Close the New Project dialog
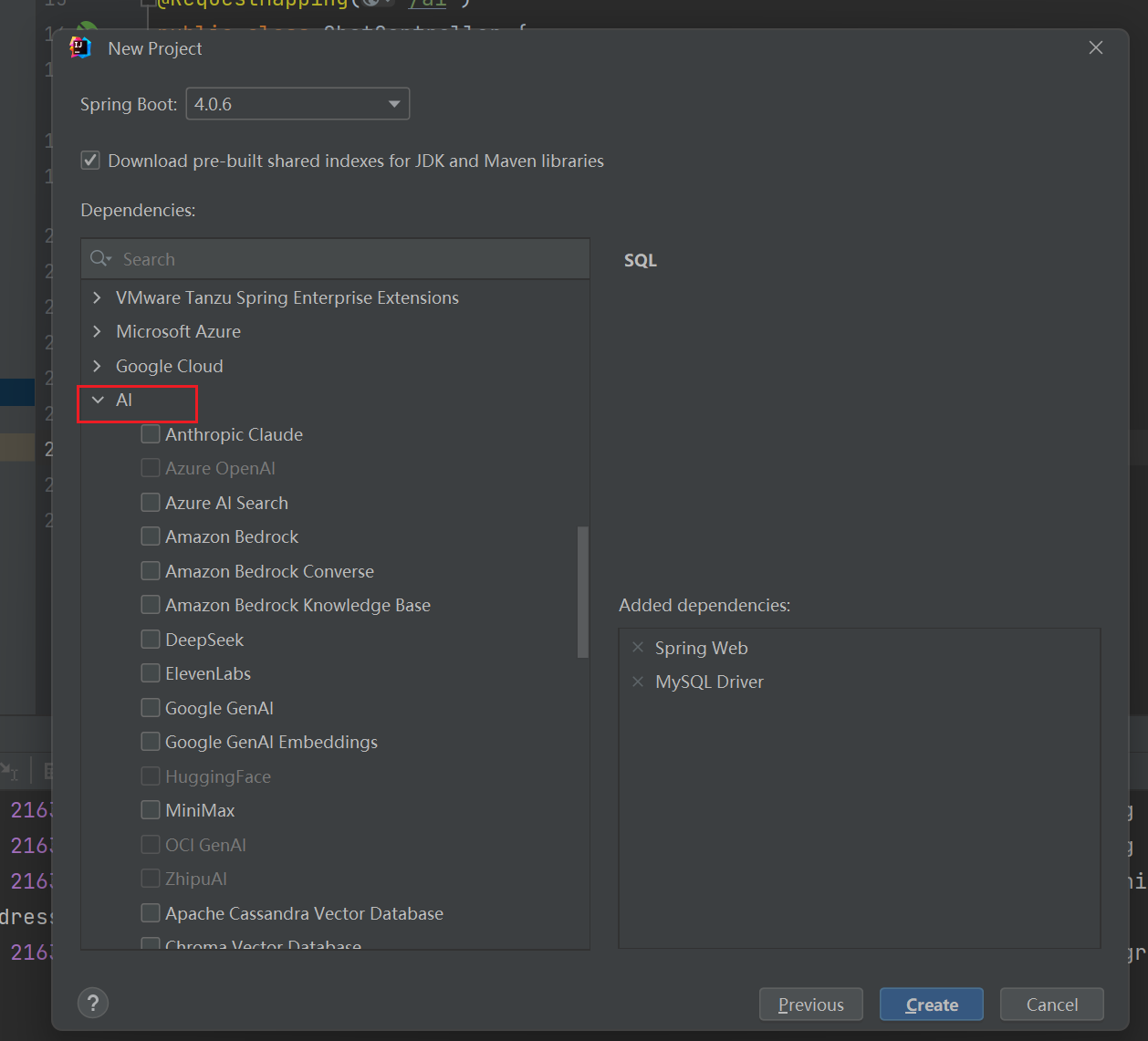The image size is (1148, 1041). [1096, 47]
